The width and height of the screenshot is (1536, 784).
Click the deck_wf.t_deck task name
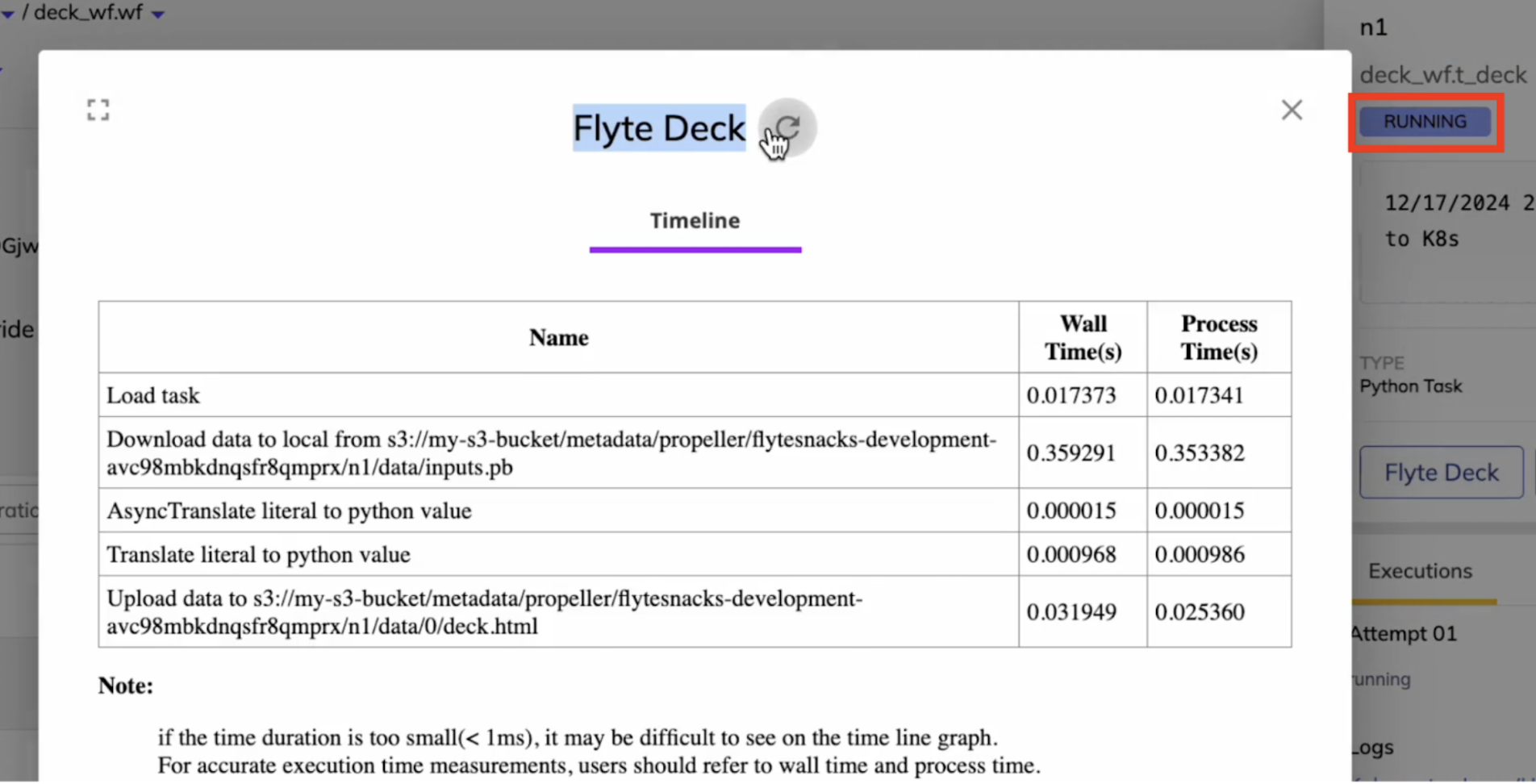coord(1443,75)
